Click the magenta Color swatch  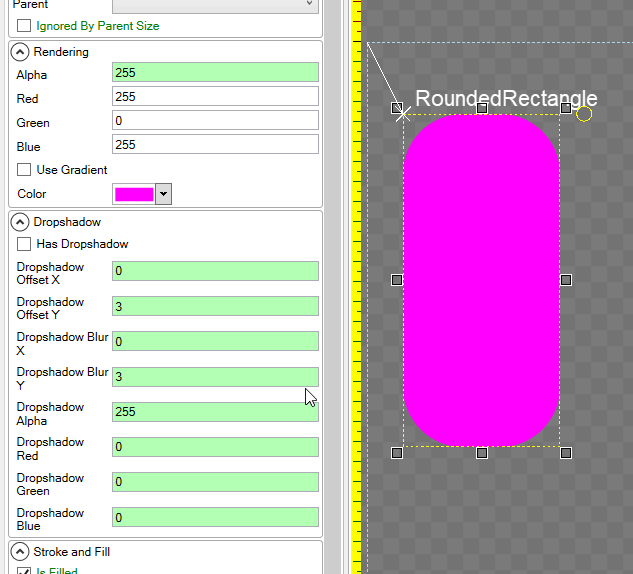(x=134, y=194)
